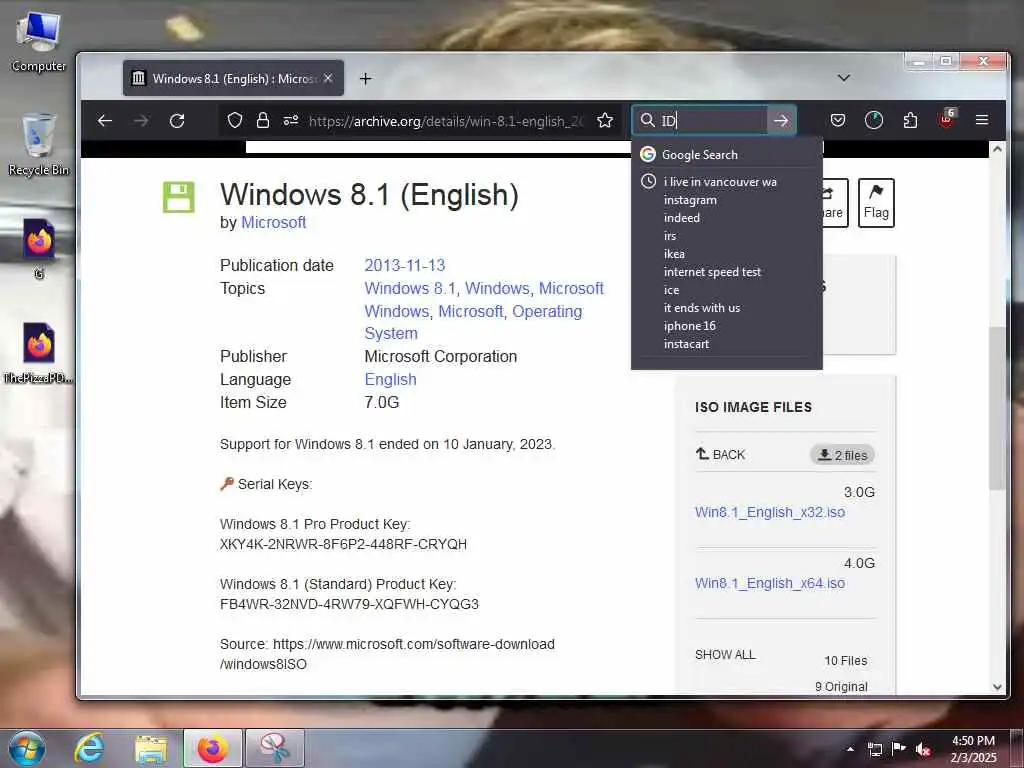
Task: Click the circular Firefox account/profile icon
Action: tap(874, 120)
